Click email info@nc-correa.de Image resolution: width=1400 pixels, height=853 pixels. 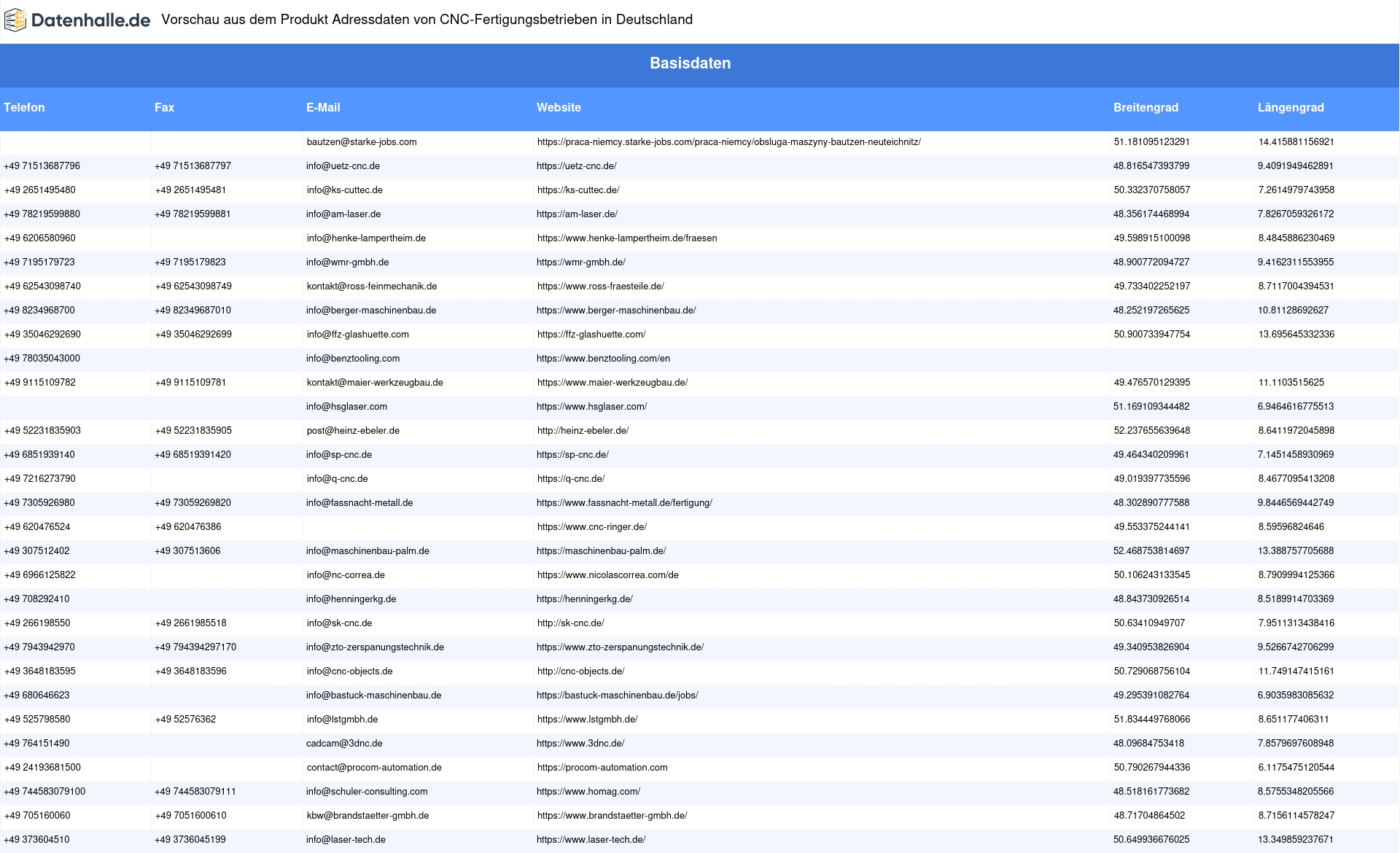point(346,575)
